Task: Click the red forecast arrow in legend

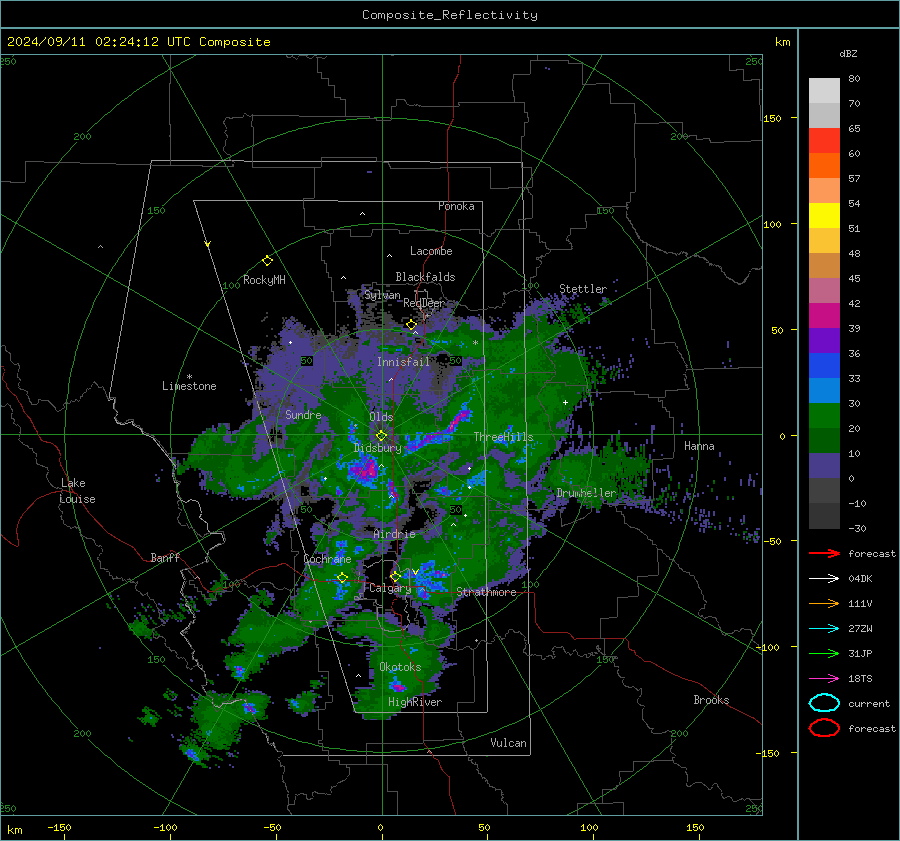Action: coord(824,553)
